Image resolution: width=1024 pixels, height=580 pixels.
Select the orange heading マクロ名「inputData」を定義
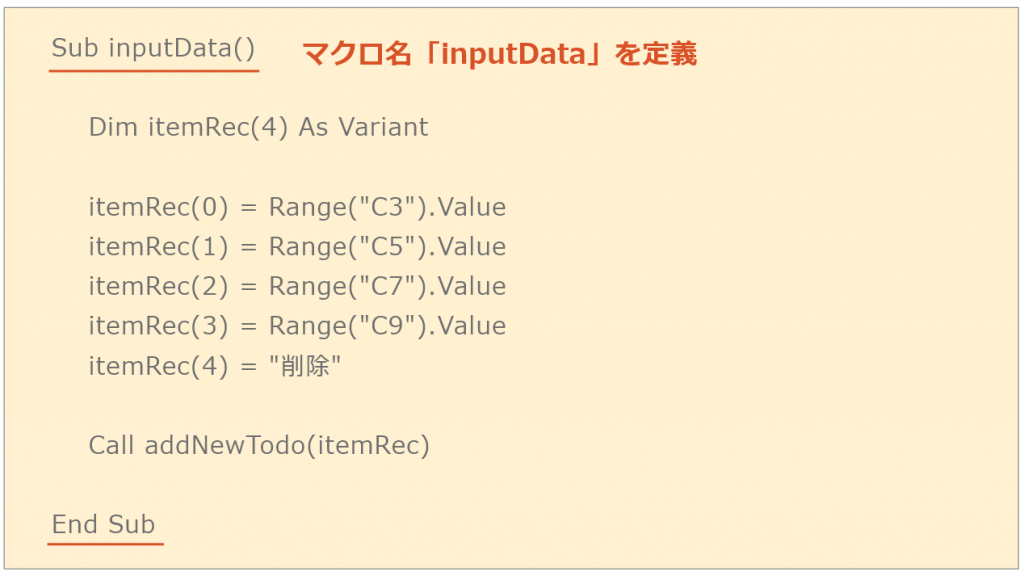tap(500, 54)
